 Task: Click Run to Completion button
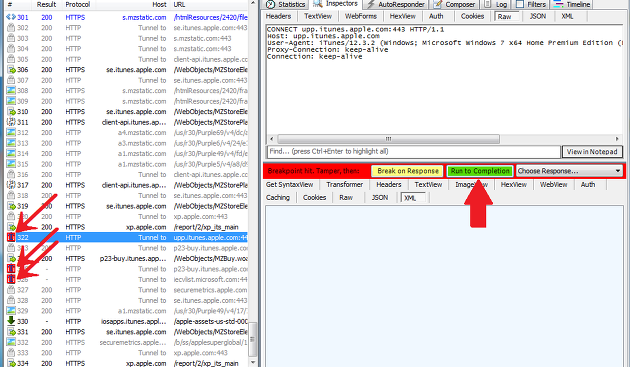coord(480,171)
